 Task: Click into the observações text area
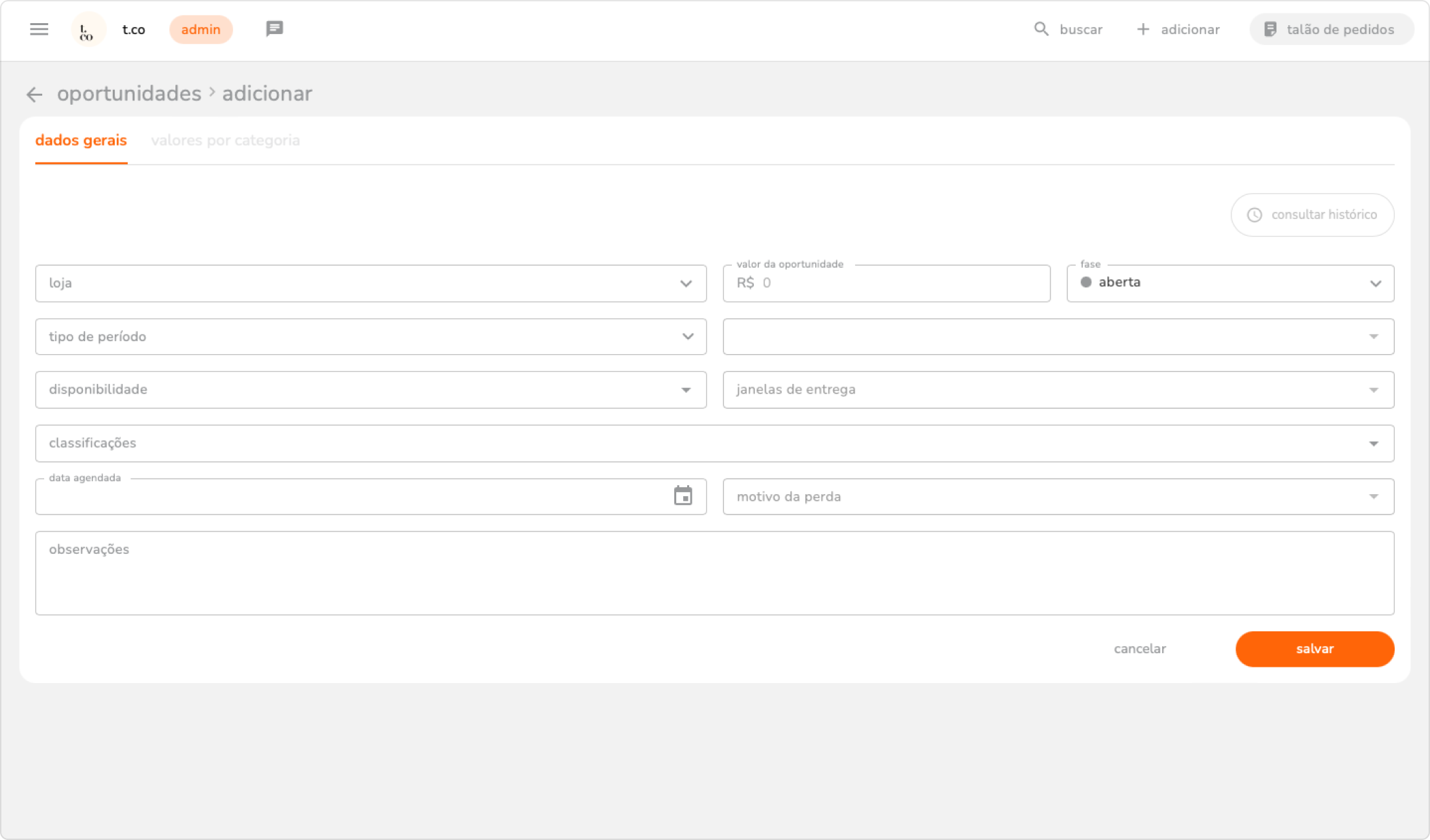(714, 574)
